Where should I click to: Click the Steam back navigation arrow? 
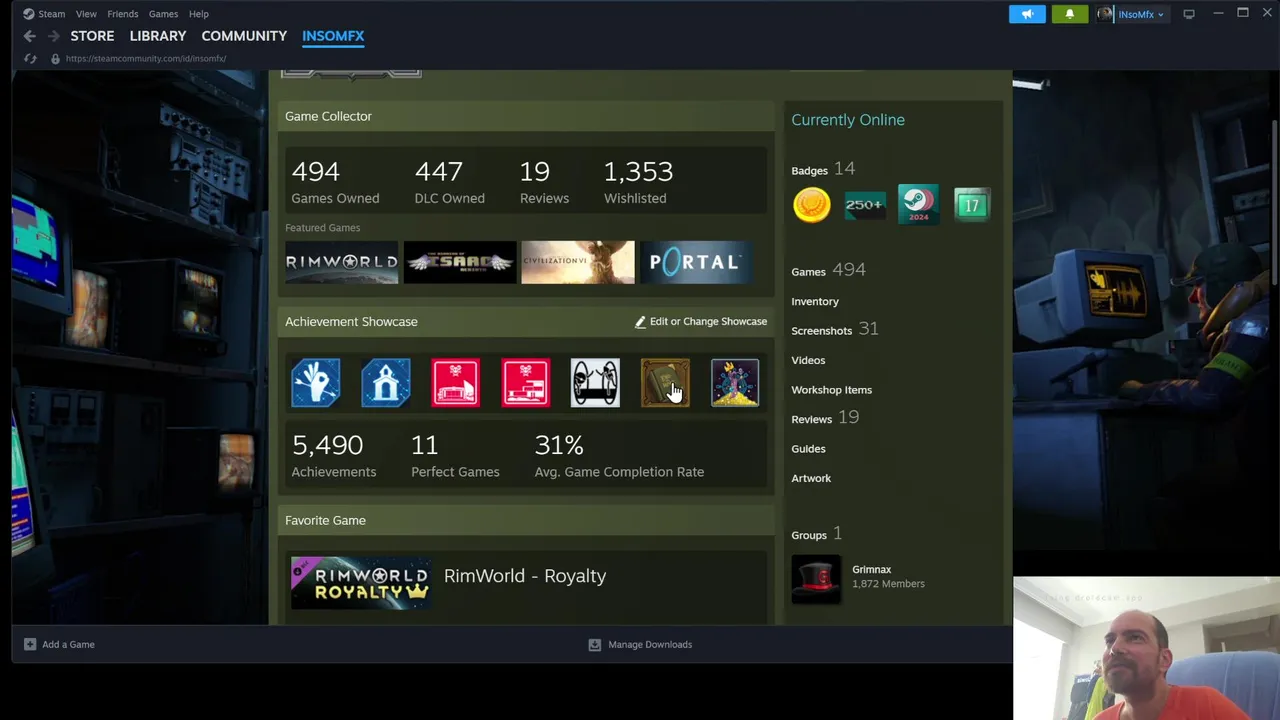click(x=29, y=36)
